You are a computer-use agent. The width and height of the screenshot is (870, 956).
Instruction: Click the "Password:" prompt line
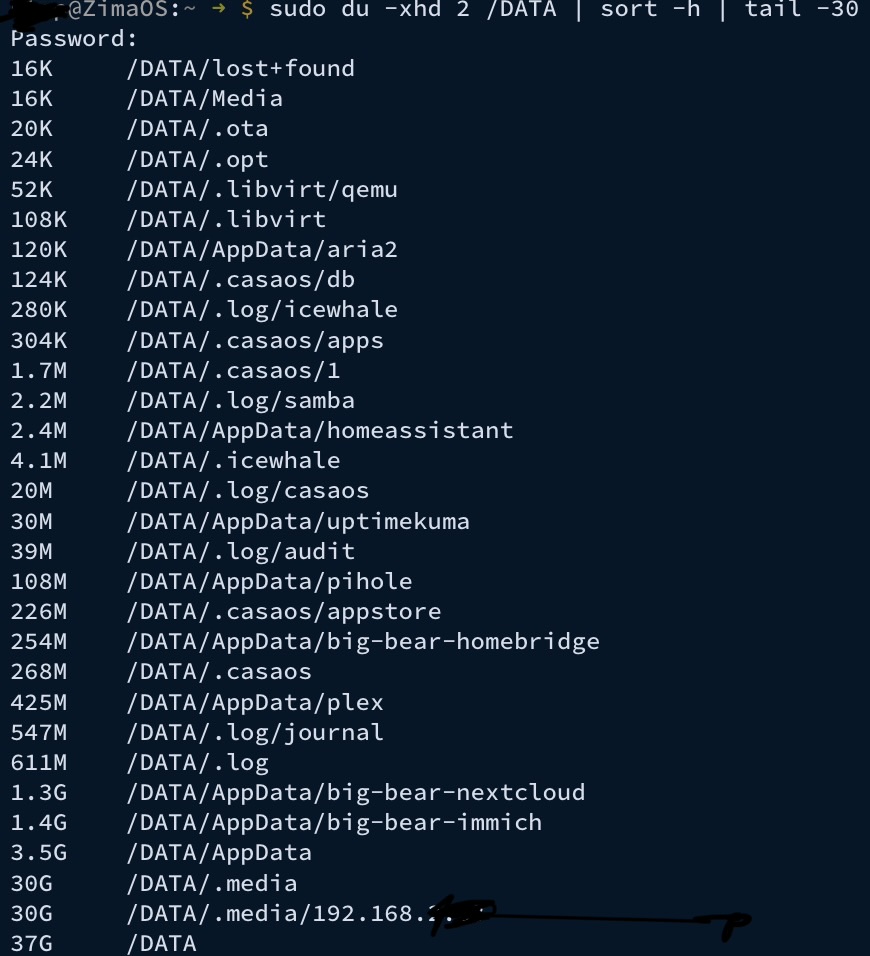[74, 39]
